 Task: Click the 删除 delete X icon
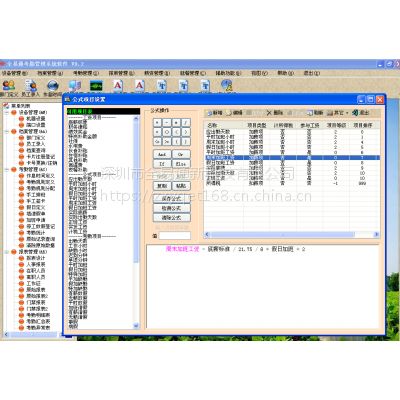tap(269, 113)
